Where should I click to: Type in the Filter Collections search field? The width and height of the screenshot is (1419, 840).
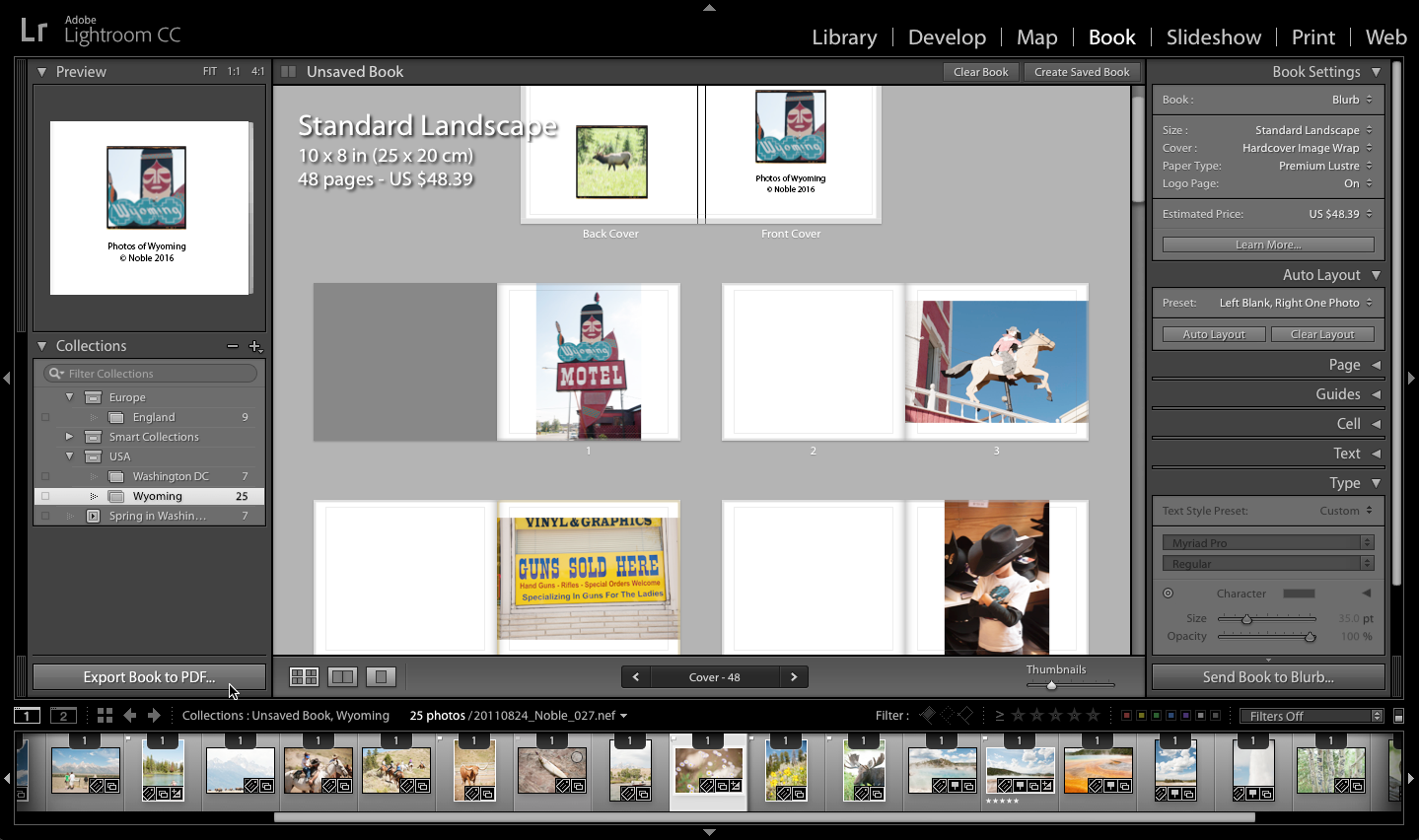[x=148, y=373]
